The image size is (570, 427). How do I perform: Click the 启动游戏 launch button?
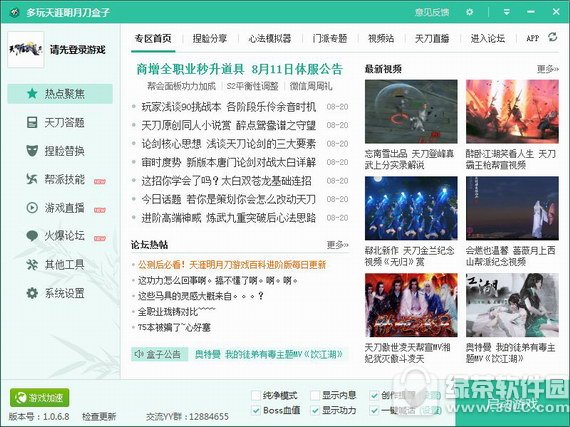[513, 403]
